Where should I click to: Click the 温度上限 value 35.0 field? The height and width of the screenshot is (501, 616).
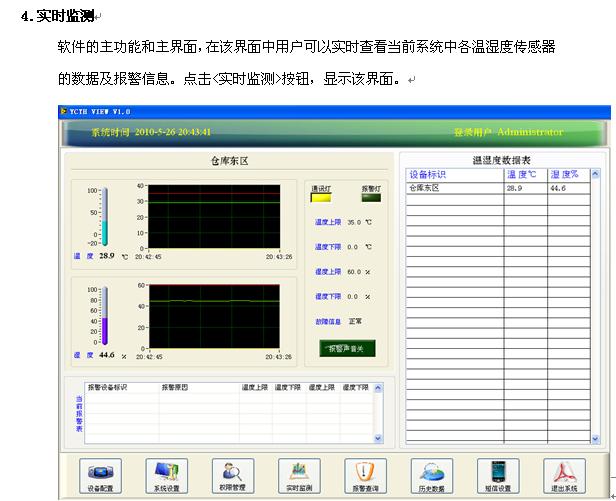(353, 223)
